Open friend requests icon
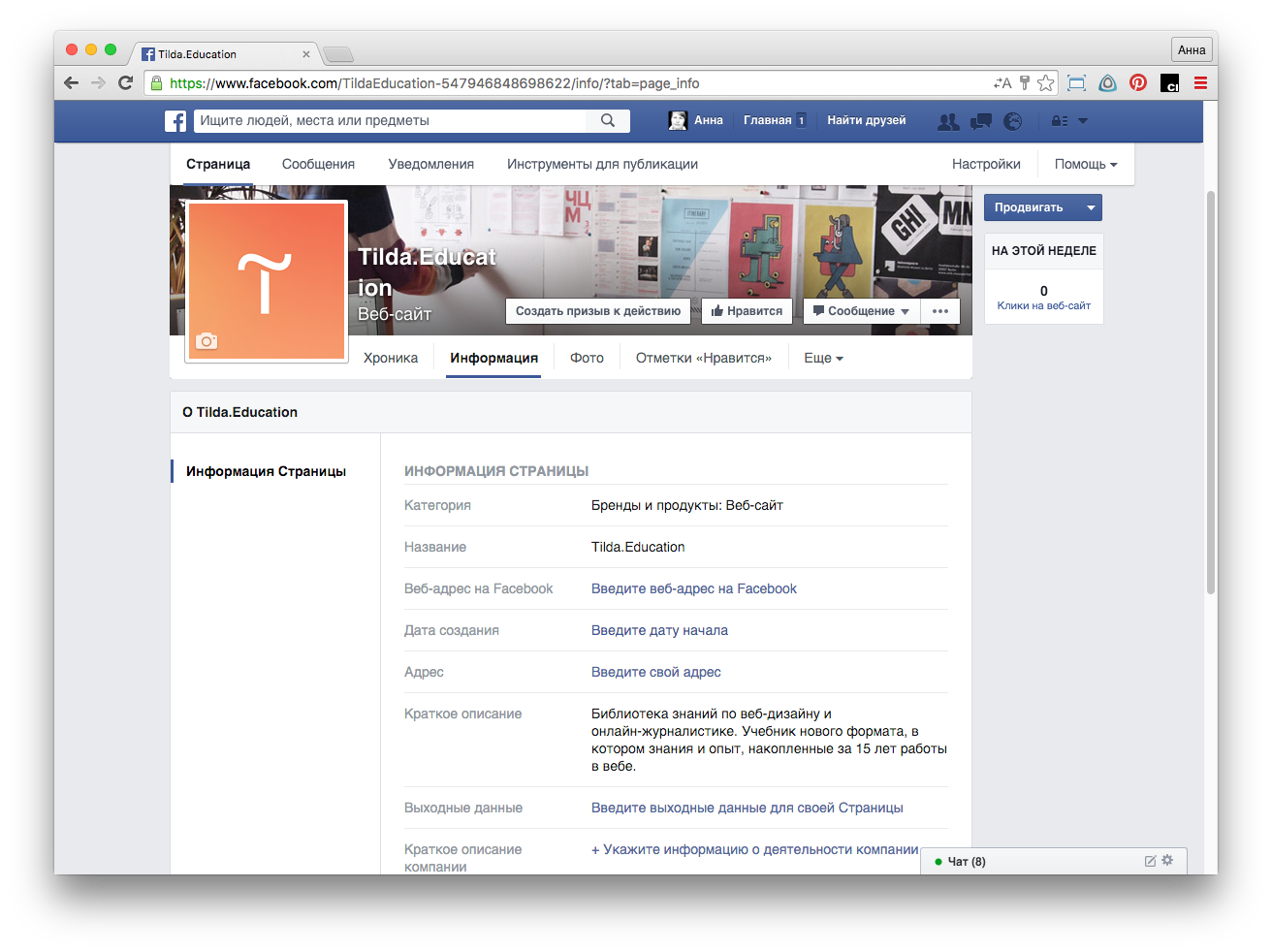The width and height of the screenshot is (1272, 952). pos(948,121)
